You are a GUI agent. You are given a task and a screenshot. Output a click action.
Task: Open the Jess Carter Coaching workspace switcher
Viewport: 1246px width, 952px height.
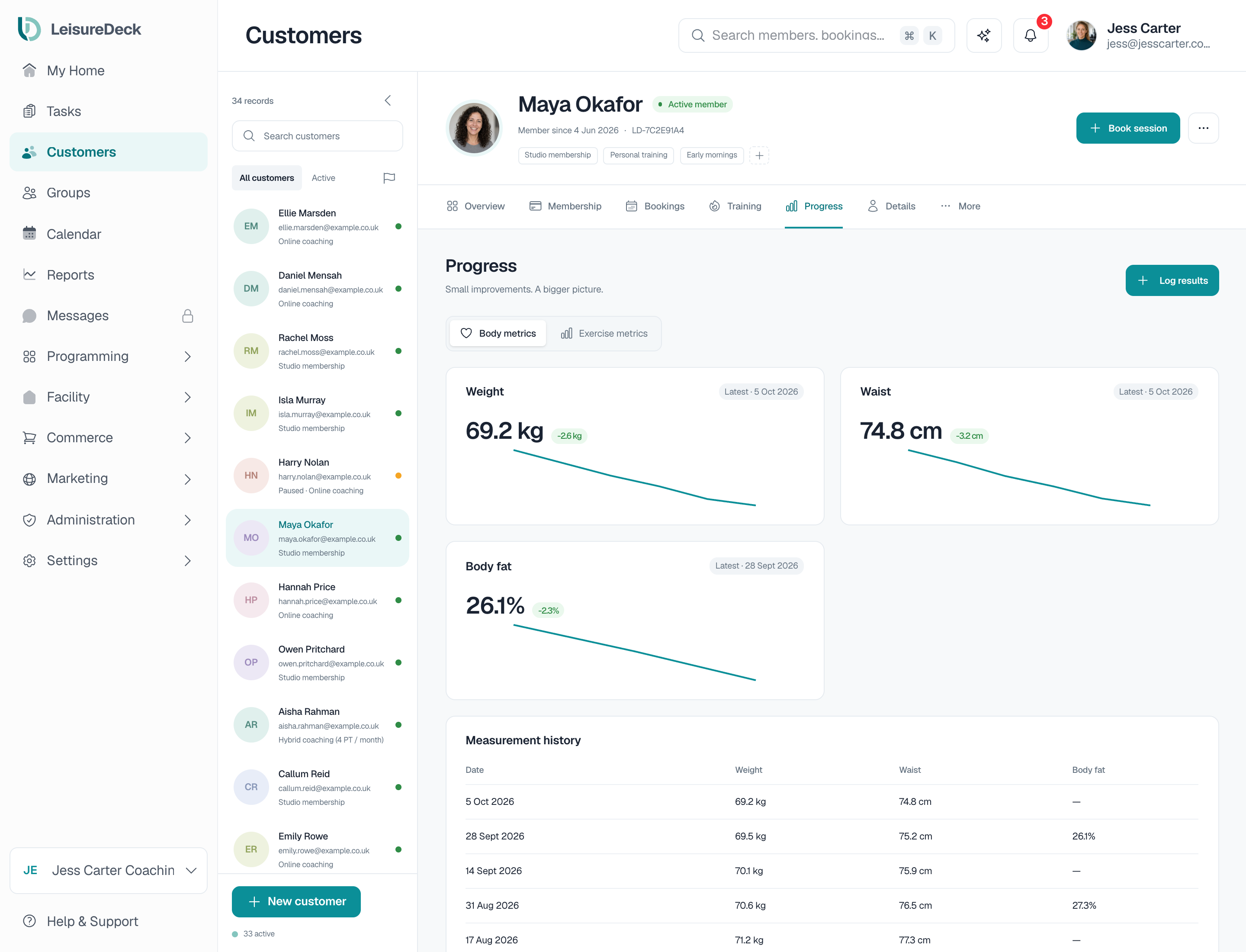click(108, 870)
